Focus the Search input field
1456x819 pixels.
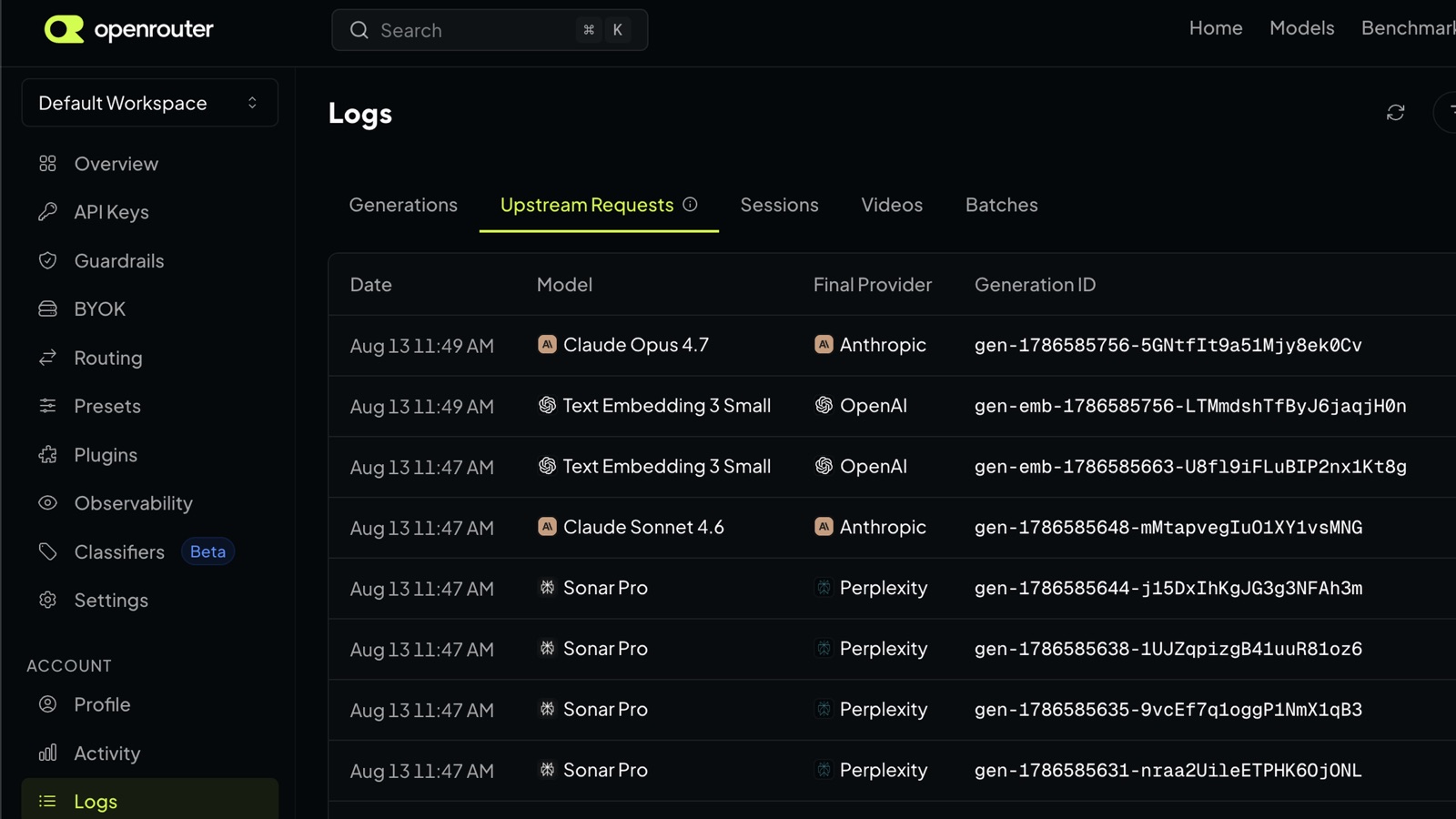click(490, 30)
